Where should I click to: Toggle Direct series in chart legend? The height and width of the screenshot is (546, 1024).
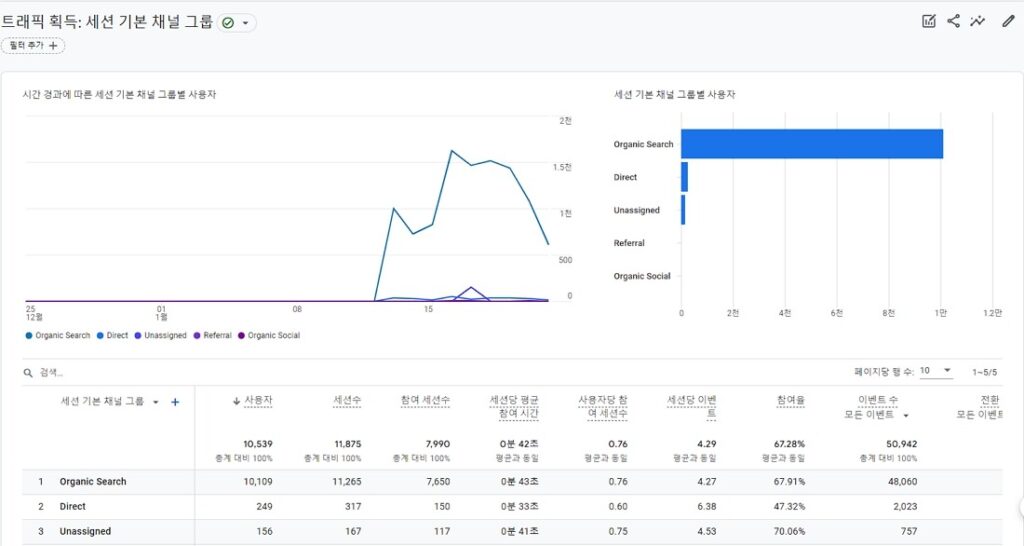pyautogui.click(x=112, y=336)
